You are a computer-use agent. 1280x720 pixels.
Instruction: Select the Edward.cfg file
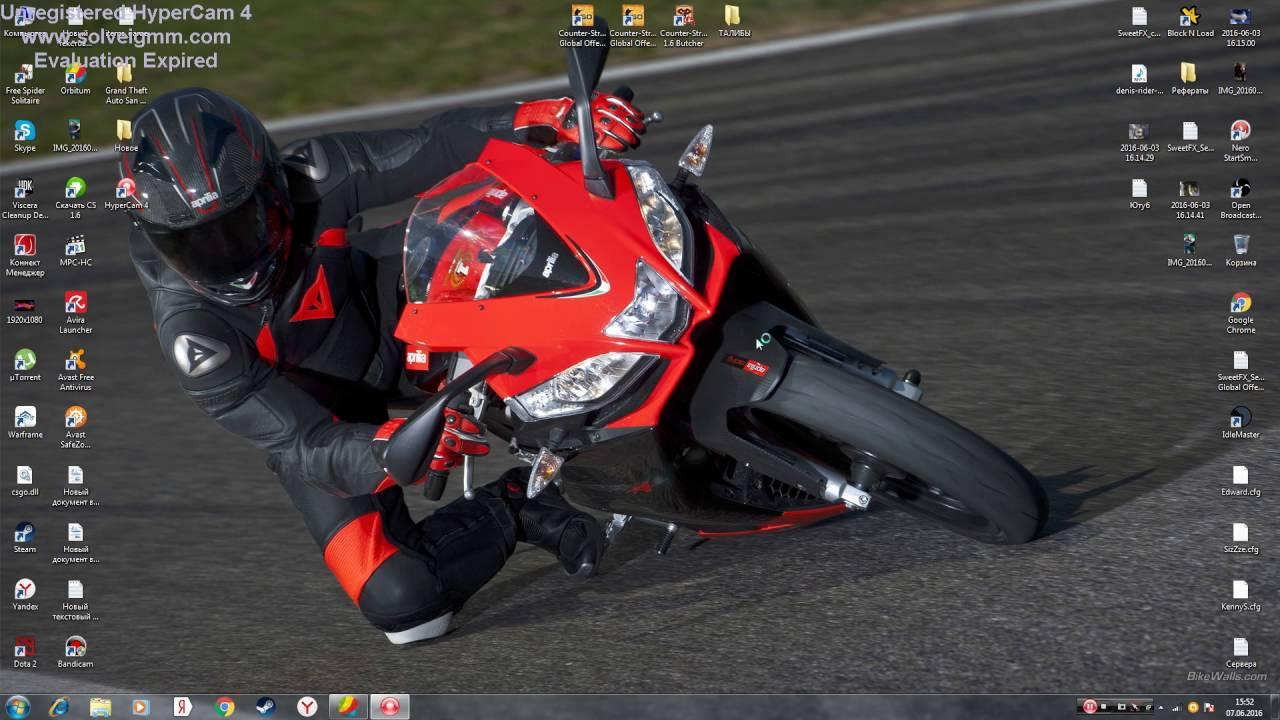coord(1240,475)
